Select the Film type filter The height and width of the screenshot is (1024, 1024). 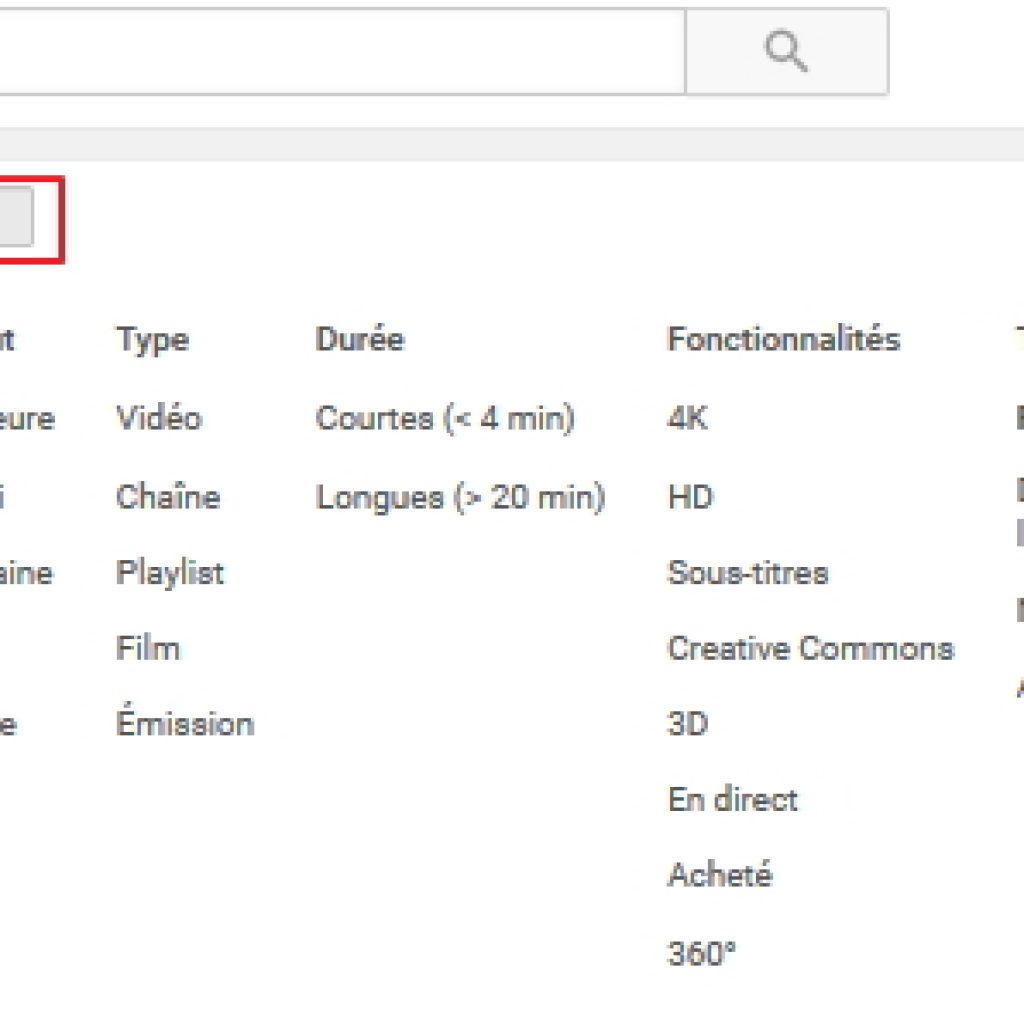pos(148,648)
